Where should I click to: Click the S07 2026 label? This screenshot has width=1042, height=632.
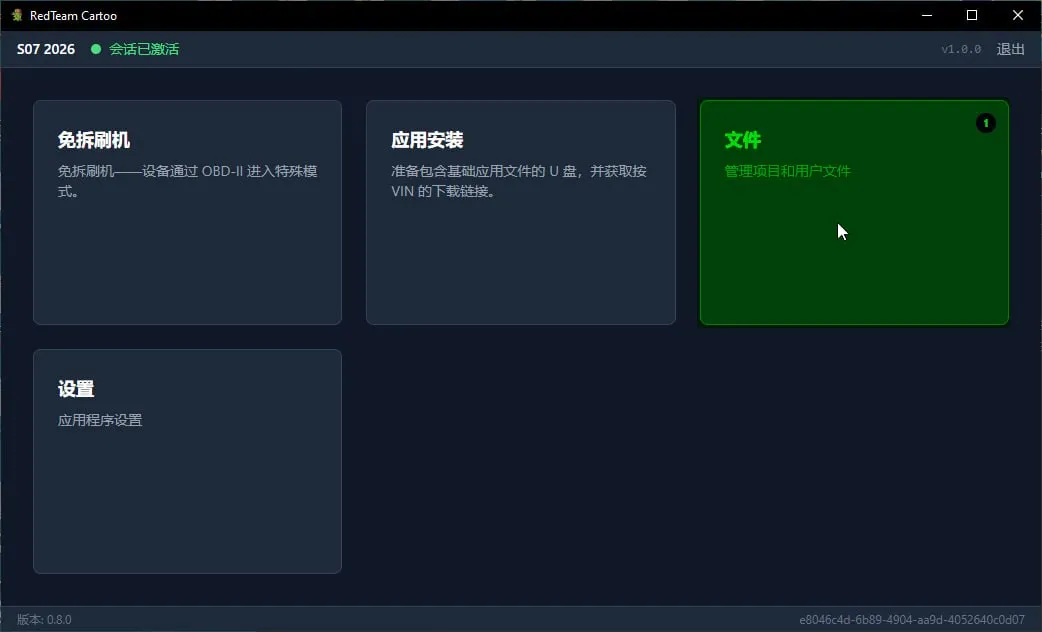[x=46, y=49]
